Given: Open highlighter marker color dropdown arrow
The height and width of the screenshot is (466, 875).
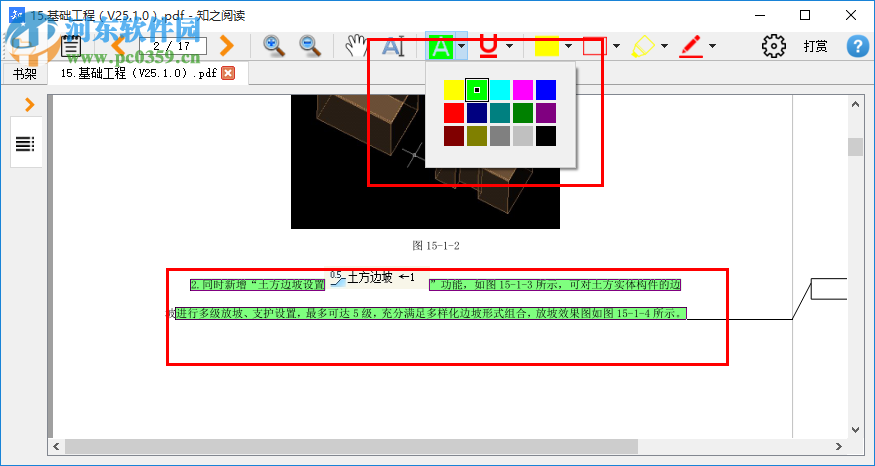Looking at the screenshot, I should 664,46.
